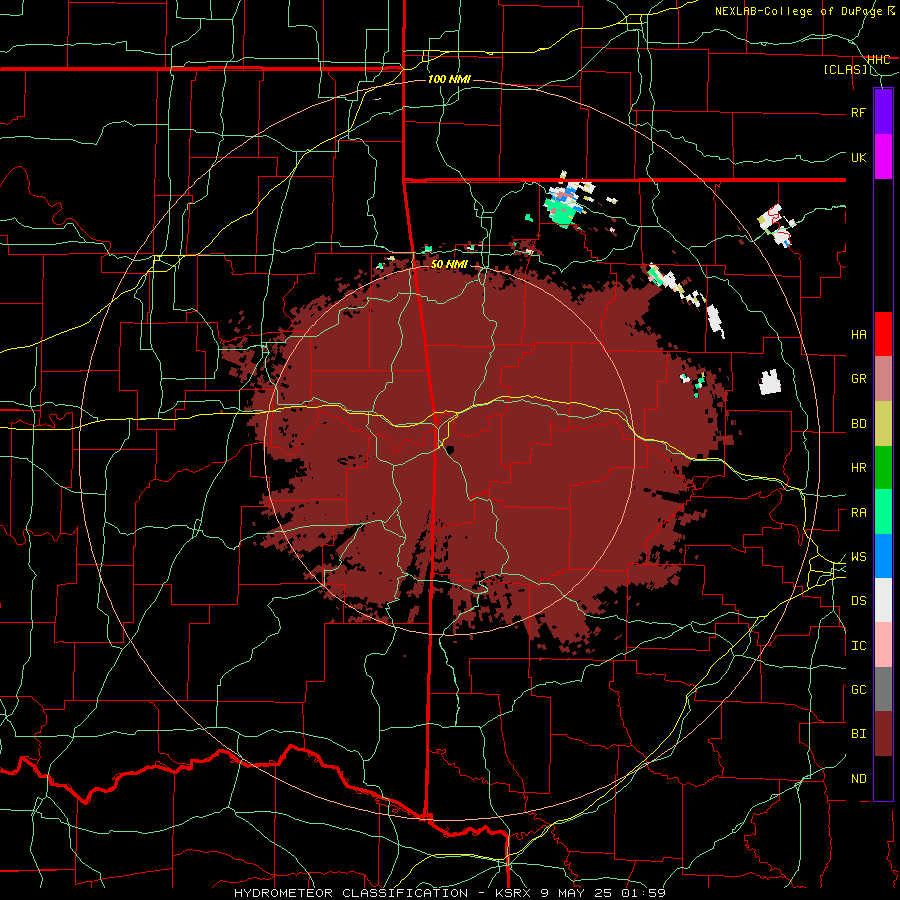
Task: Click the green and blue echo cluster north-northeast
Action: pos(564,204)
